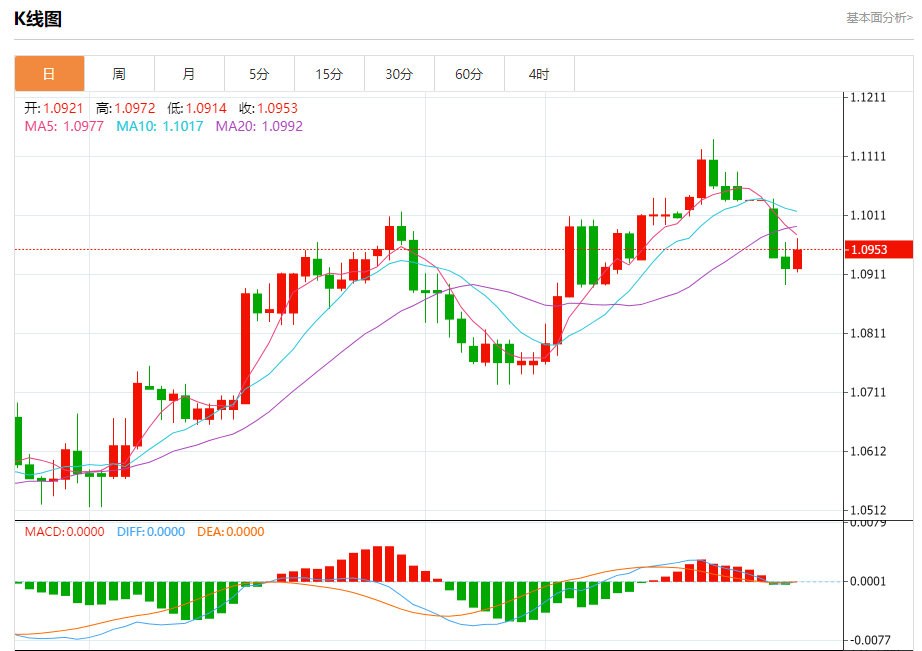Open the 4时 interval tab

click(539, 74)
